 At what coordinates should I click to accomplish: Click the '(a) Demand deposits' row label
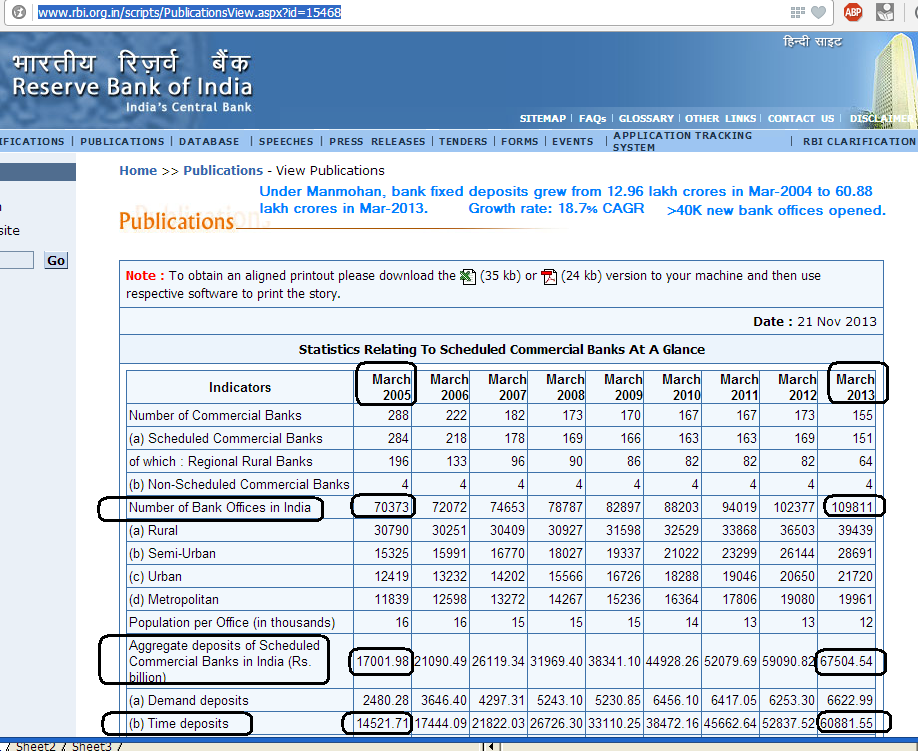(x=189, y=701)
